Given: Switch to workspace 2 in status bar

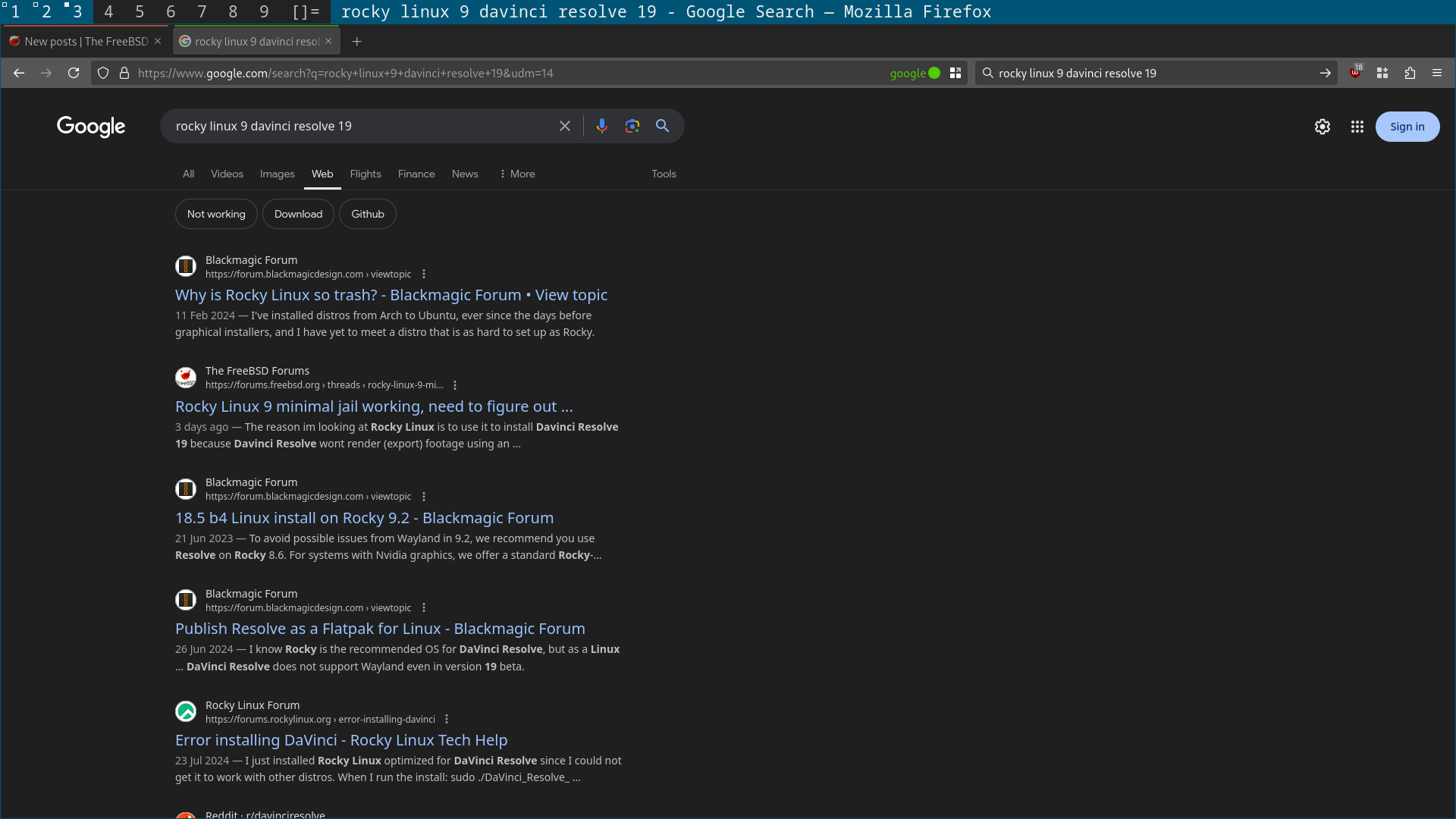Looking at the screenshot, I should tap(46, 11).
